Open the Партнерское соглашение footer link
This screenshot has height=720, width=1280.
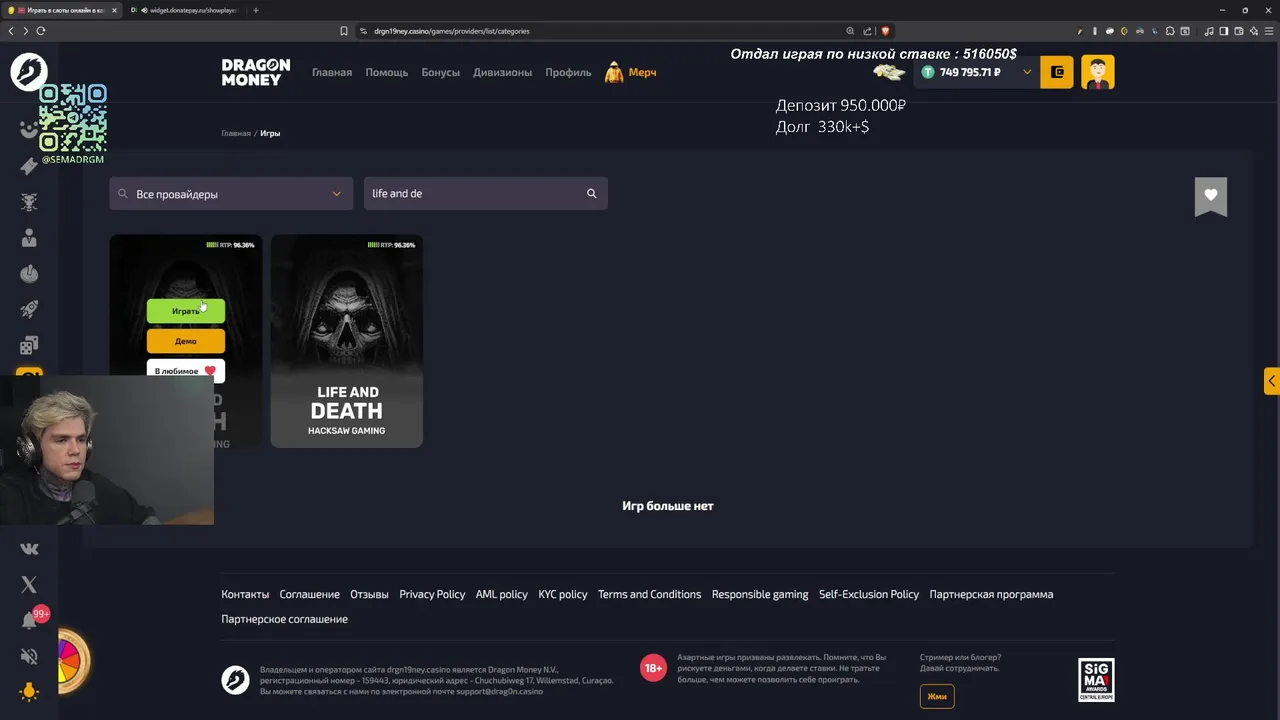(285, 619)
